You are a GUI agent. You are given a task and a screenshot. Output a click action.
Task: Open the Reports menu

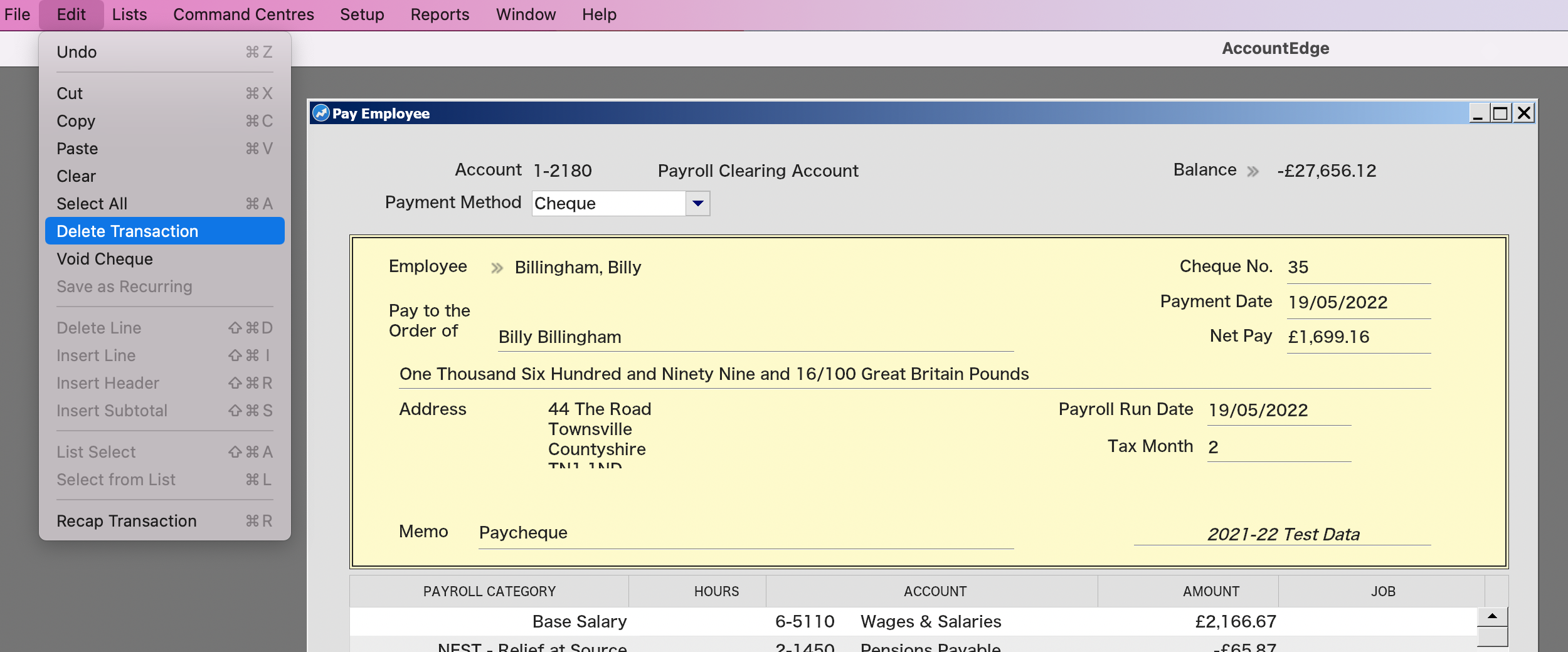[x=440, y=14]
